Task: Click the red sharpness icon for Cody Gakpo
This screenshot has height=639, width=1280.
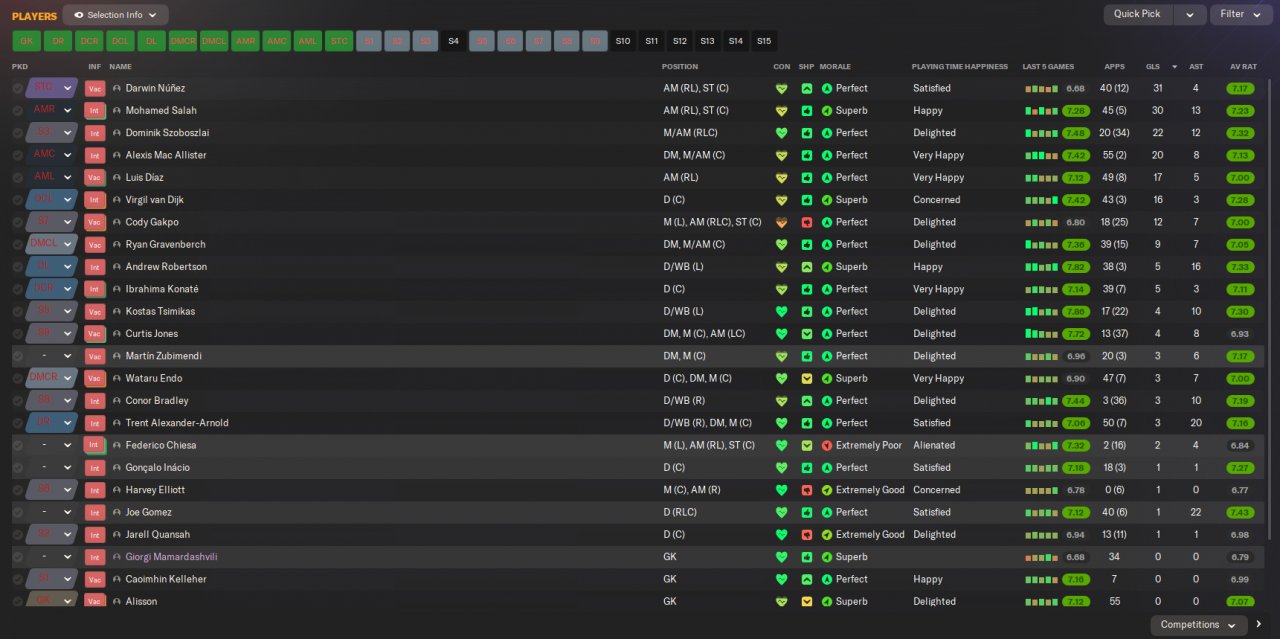Action: pyautogui.click(x=806, y=222)
